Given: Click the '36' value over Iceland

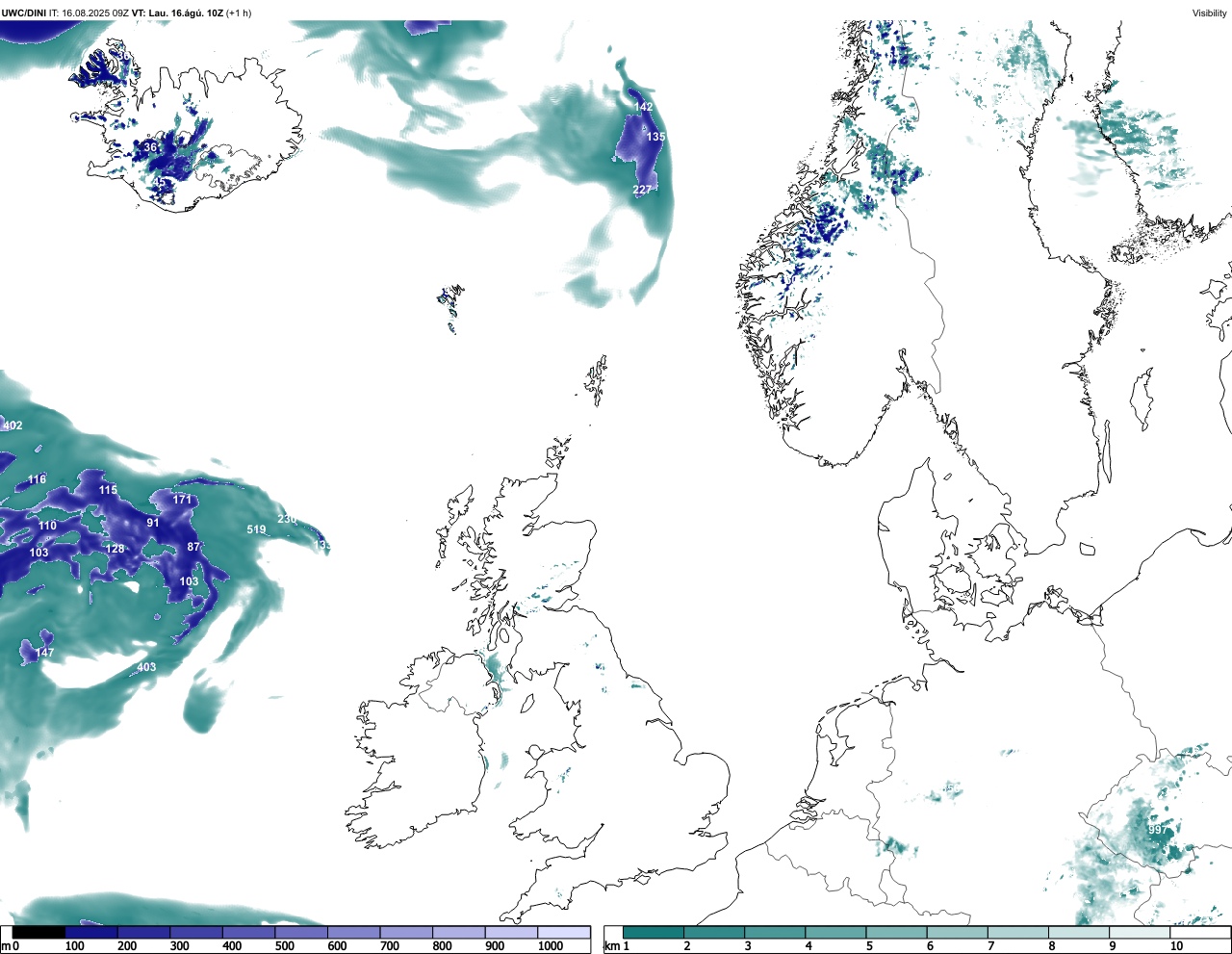Looking at the screenshot, I should [x=150, y=147].
